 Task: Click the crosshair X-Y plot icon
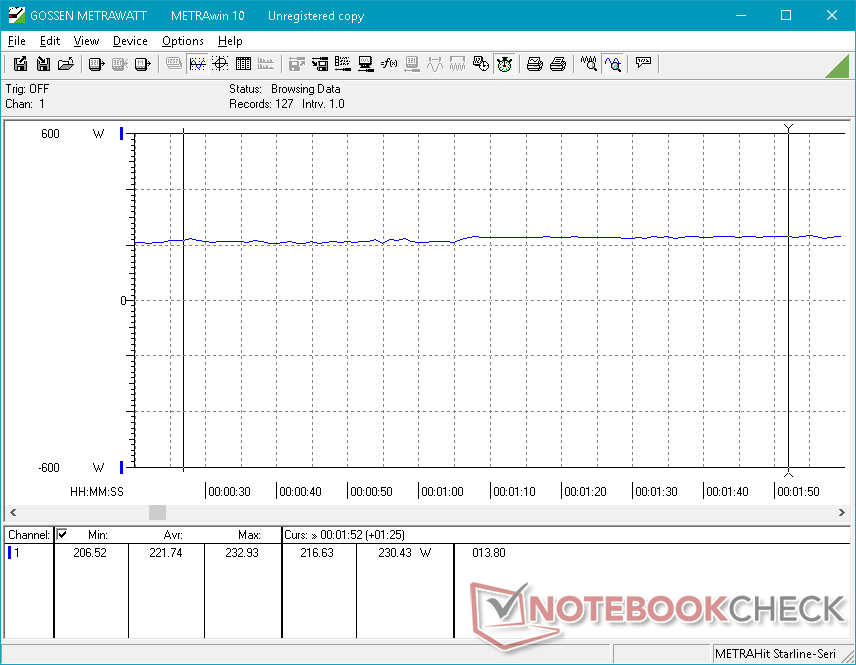coord(220,64)
